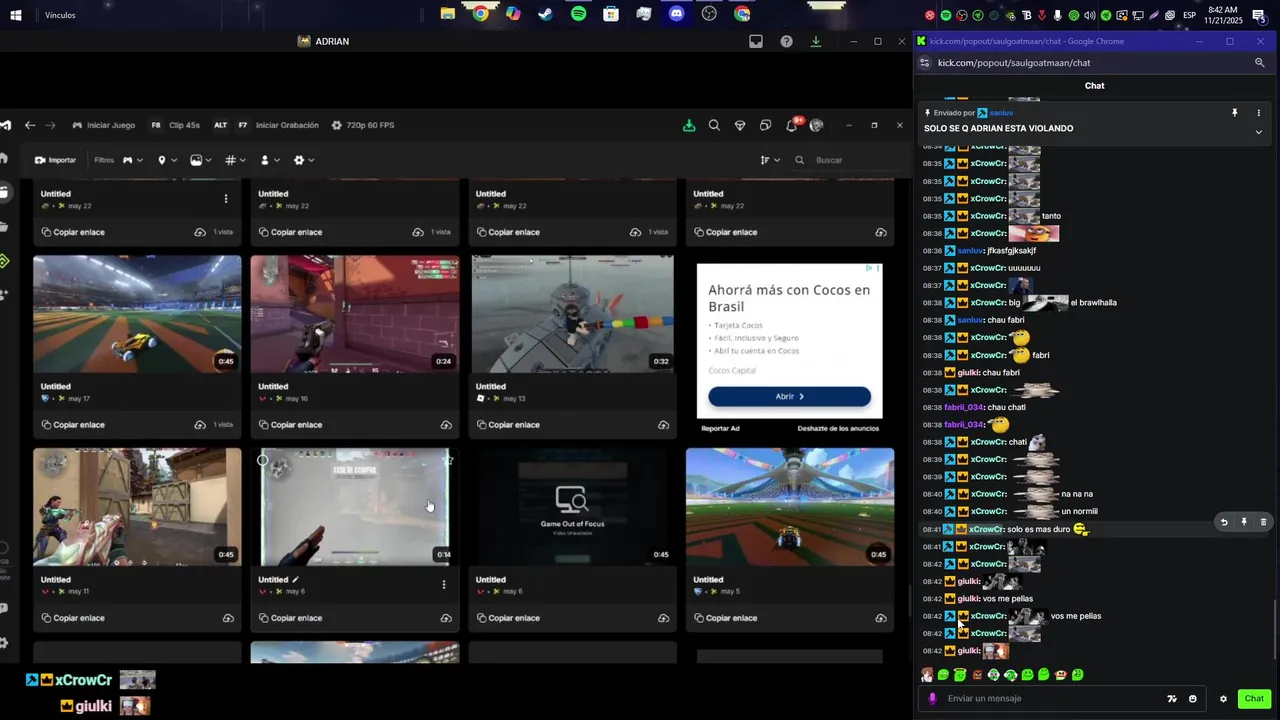
Task: Unpin the pinned chat message
Action: [x=1235, y=113]
